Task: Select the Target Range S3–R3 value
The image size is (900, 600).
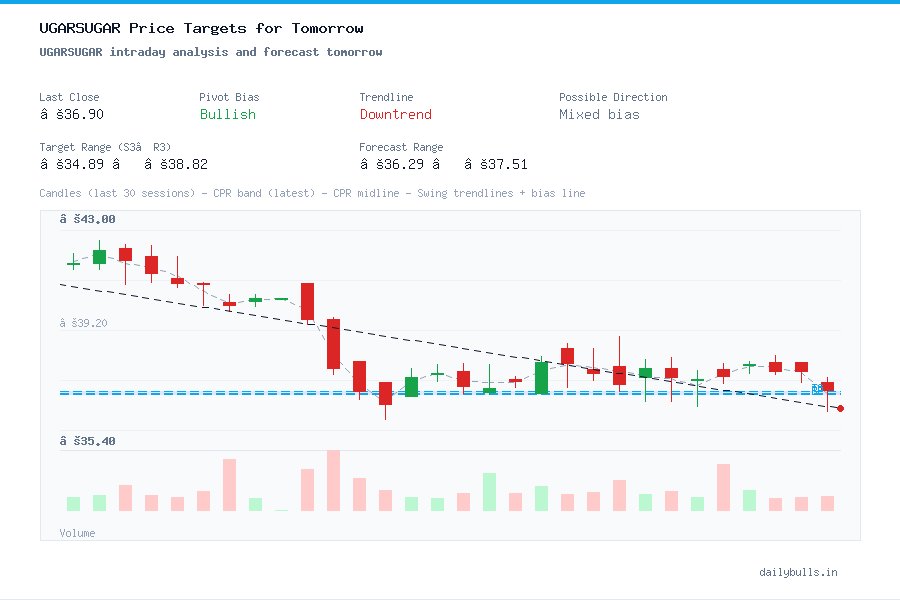Action: coord(125,164)
